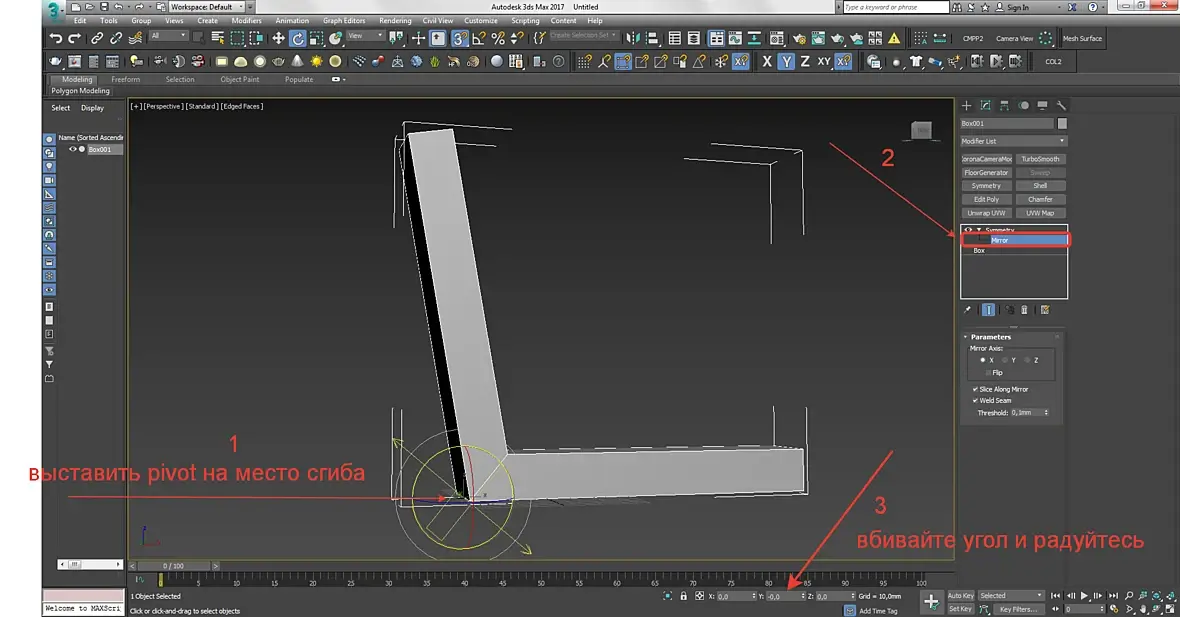Open the reference coordinate View dropdown
Screen dimensions: 1180x617
(365, 35)
